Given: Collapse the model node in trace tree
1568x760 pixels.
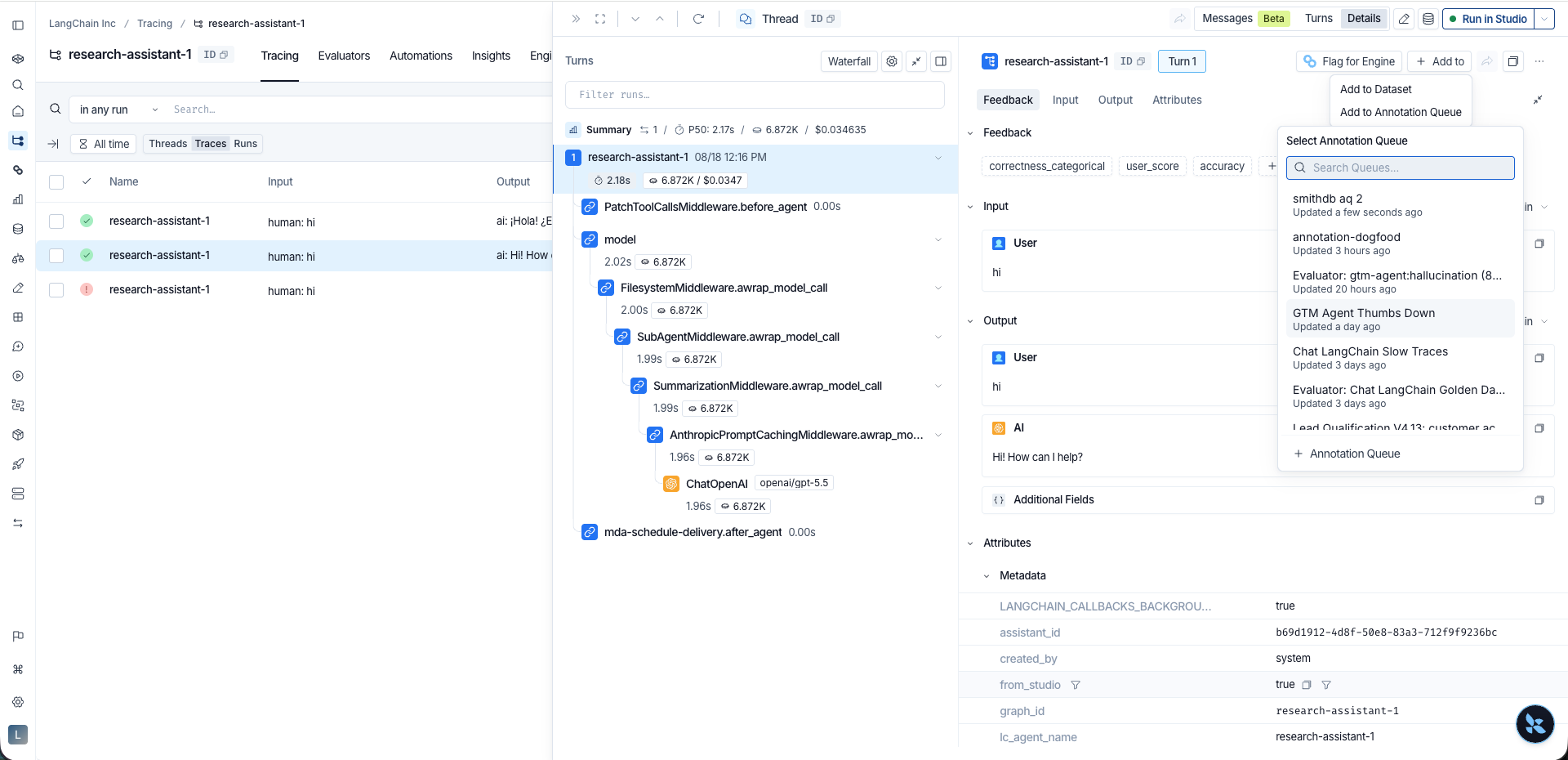Looking at the screenshot, I should click(938, 239).
